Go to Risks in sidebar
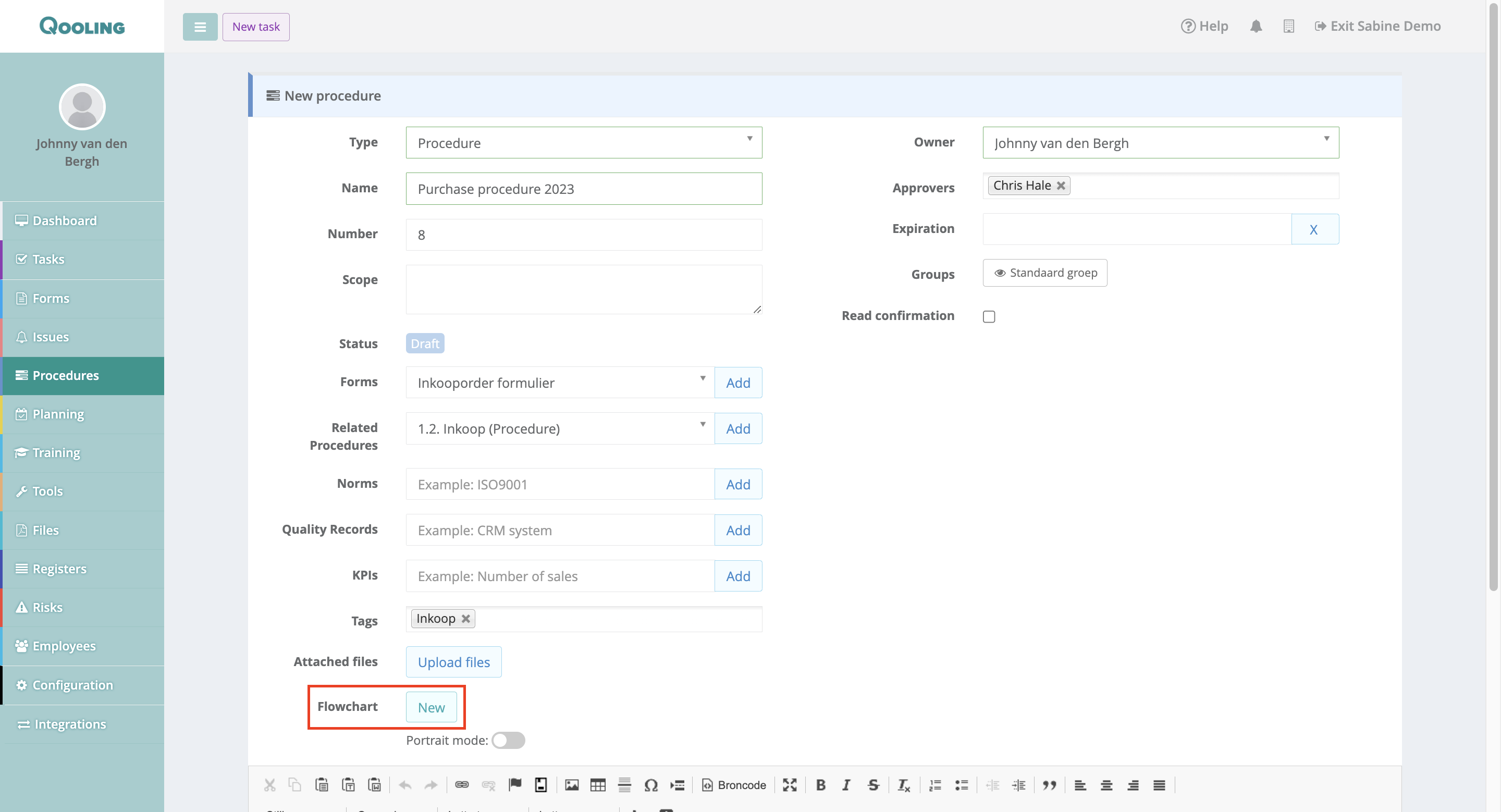The height and width of the screenshot is (812, 1501). click(47, 607)
